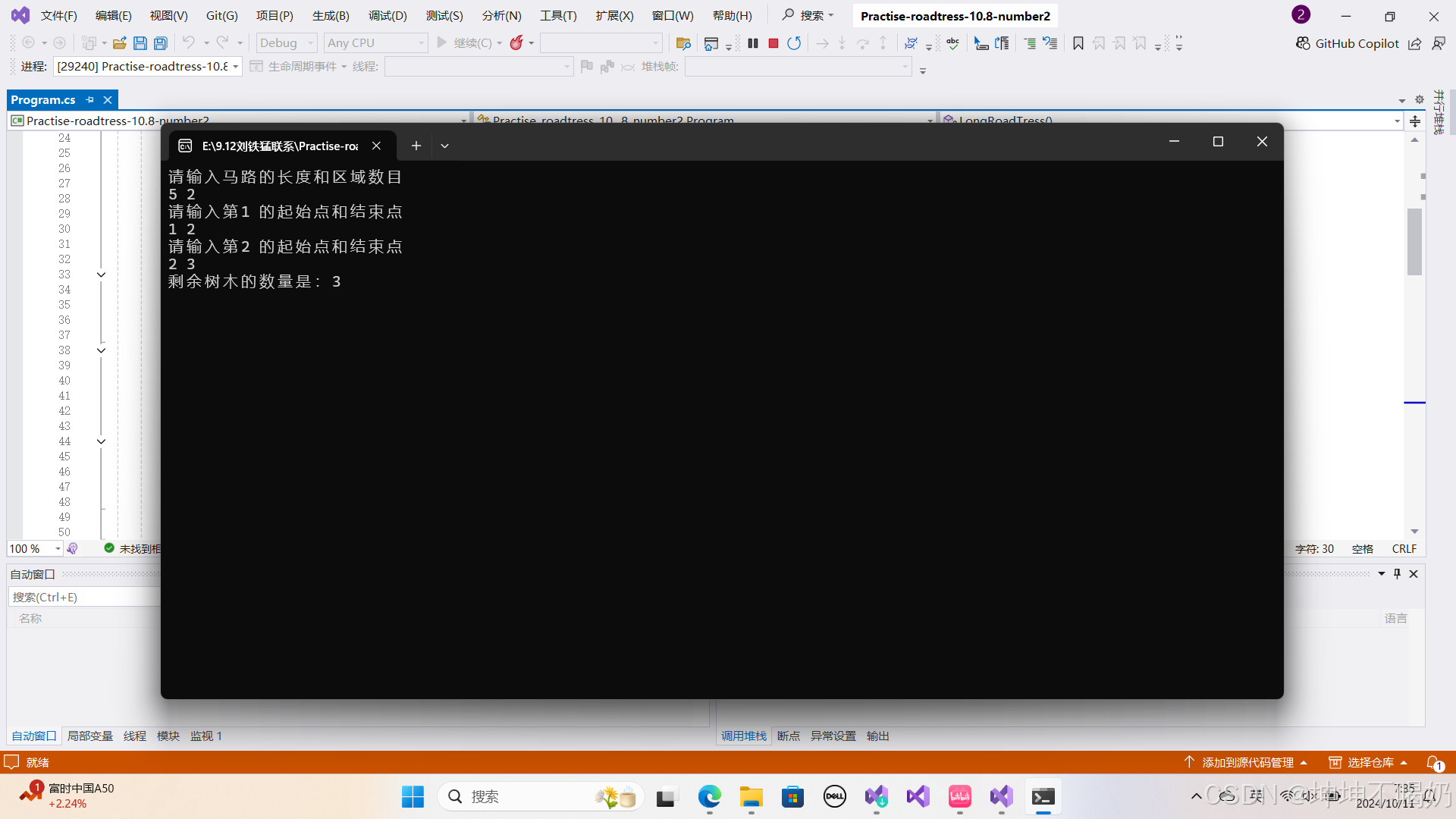This screenshot has width=1456, height=819.
Task: Click the 继续(C) continue button
Action: point(464,43)
